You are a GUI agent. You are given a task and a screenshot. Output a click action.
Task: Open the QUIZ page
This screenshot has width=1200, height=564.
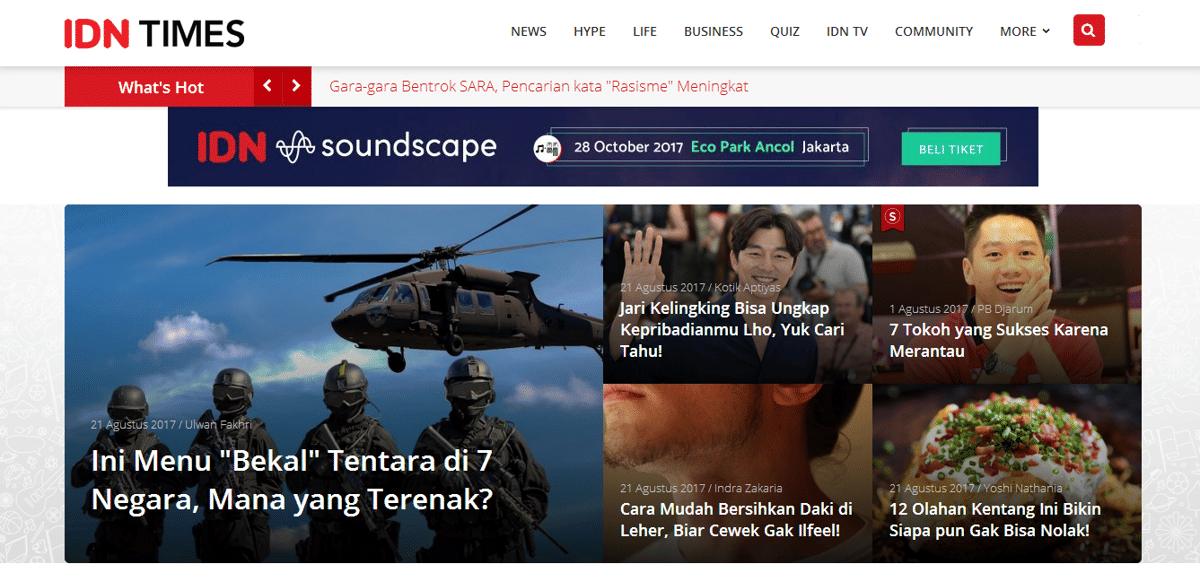(x=784, y=32)
